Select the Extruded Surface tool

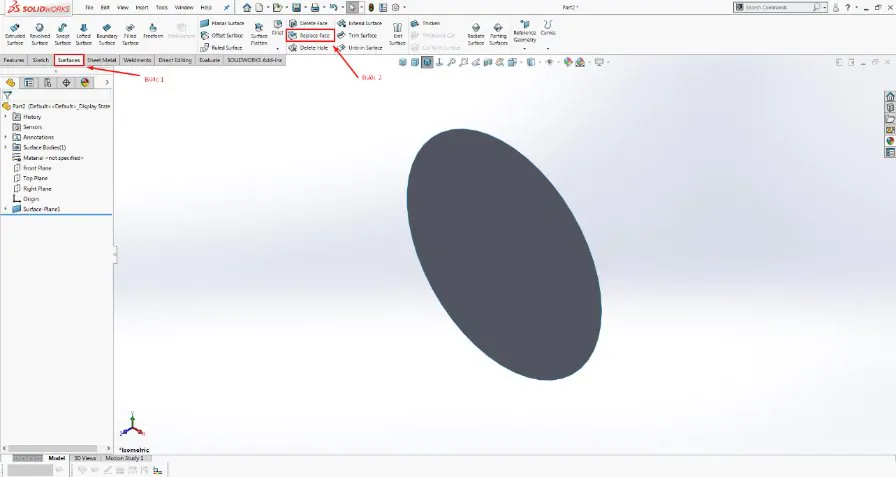pyautogui.click(x=15, y=34)
